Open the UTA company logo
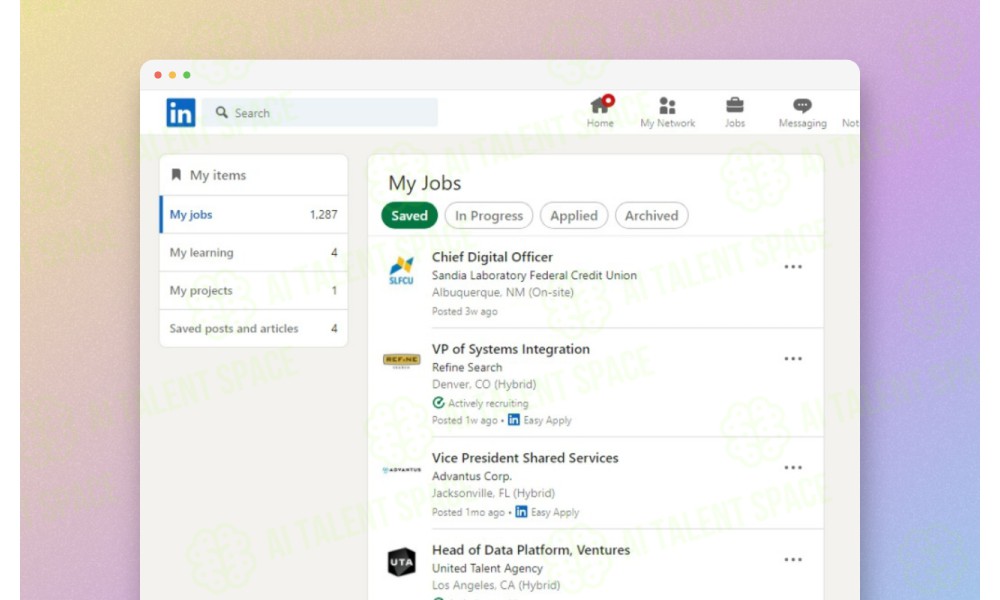This screenshot has height=600, width=1000. pos(401,562)
